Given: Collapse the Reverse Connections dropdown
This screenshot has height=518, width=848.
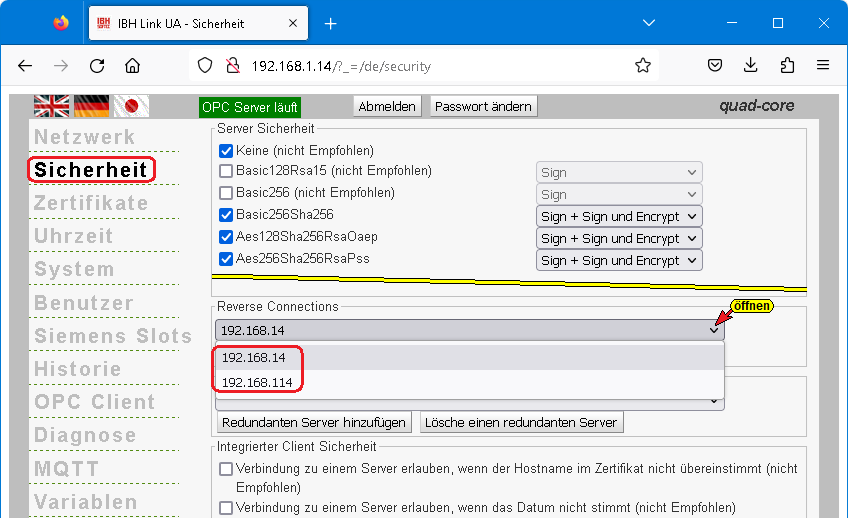Looking at the screenshot, I should tap(469, 330).
